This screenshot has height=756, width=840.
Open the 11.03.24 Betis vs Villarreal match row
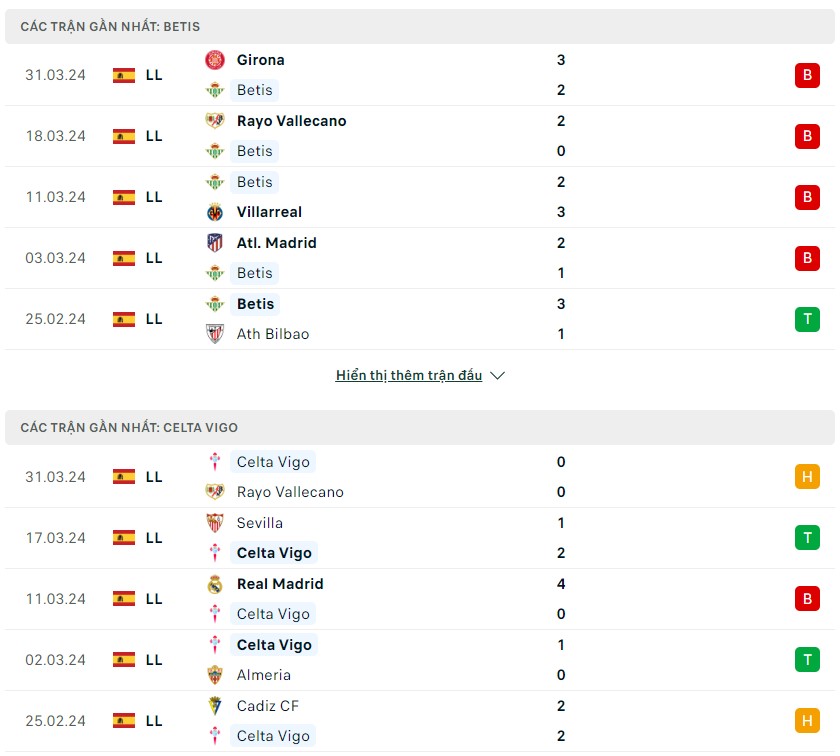click(x=420, y=197)
